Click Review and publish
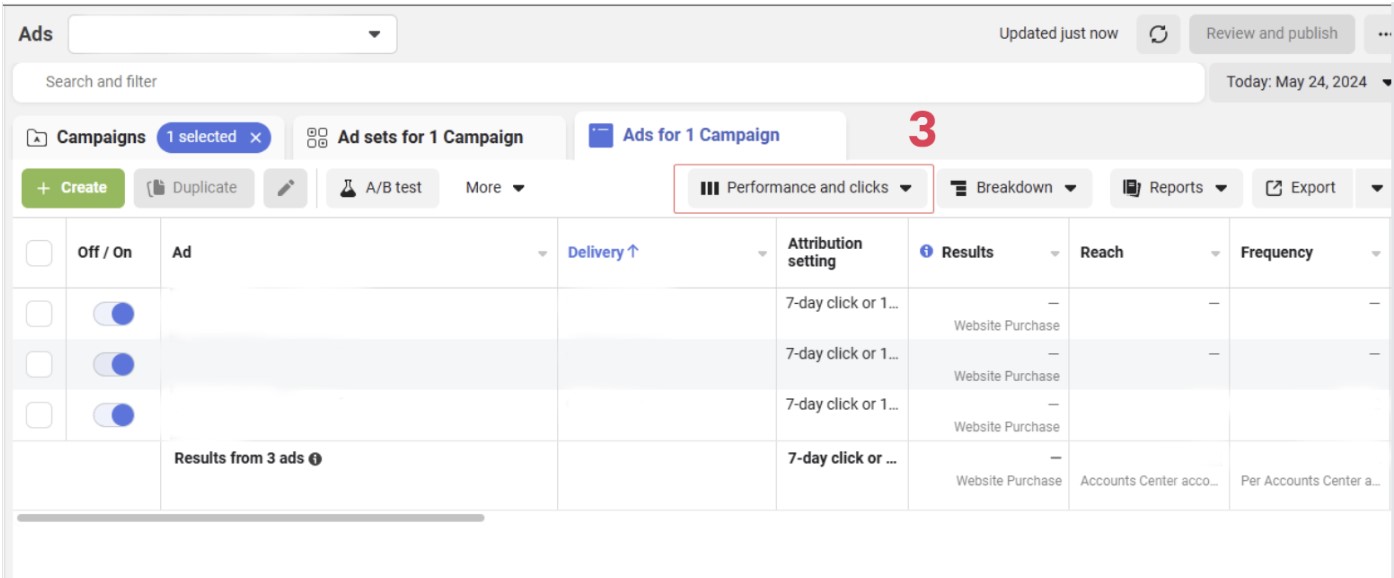1394x578 pixels. 1272,32
